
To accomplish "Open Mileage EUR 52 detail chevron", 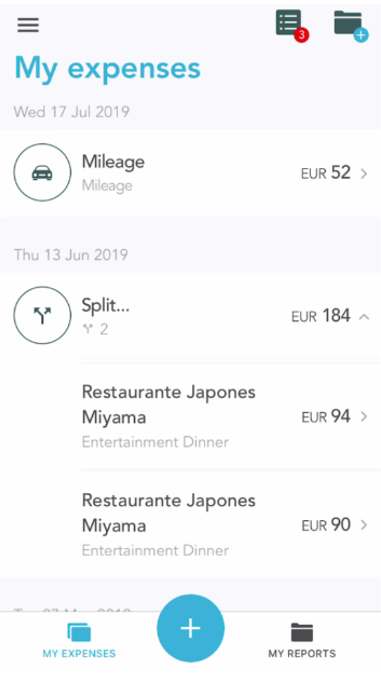I will click(x=364, y=174).
